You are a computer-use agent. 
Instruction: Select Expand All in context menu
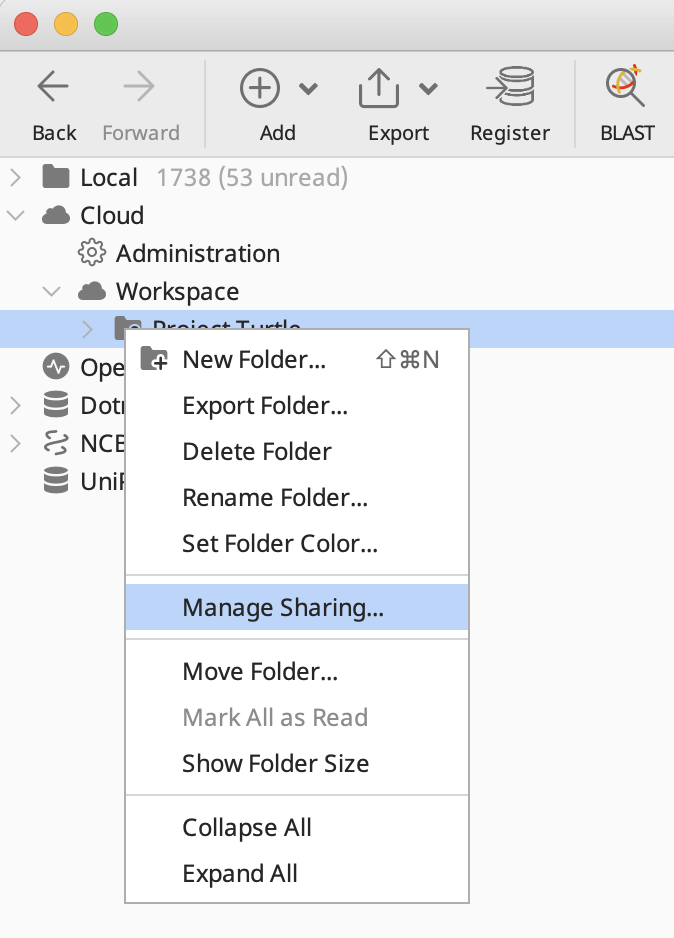click(x=240, y=874)
